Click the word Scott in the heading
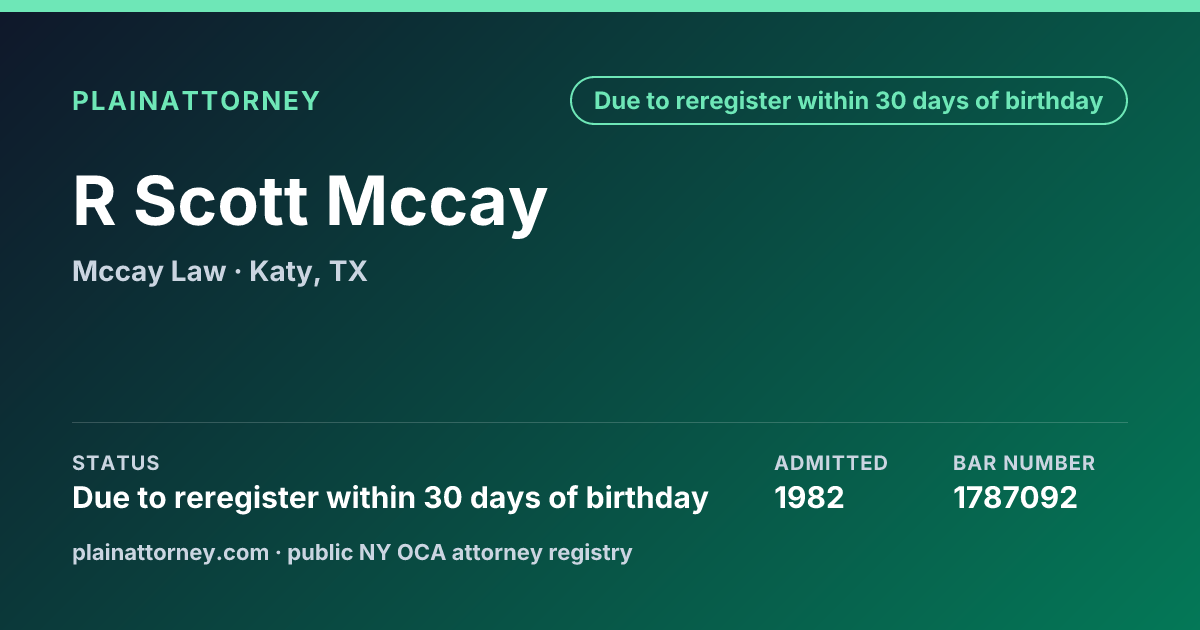Viewport: 1200px width, 630px height. (221, 202)
